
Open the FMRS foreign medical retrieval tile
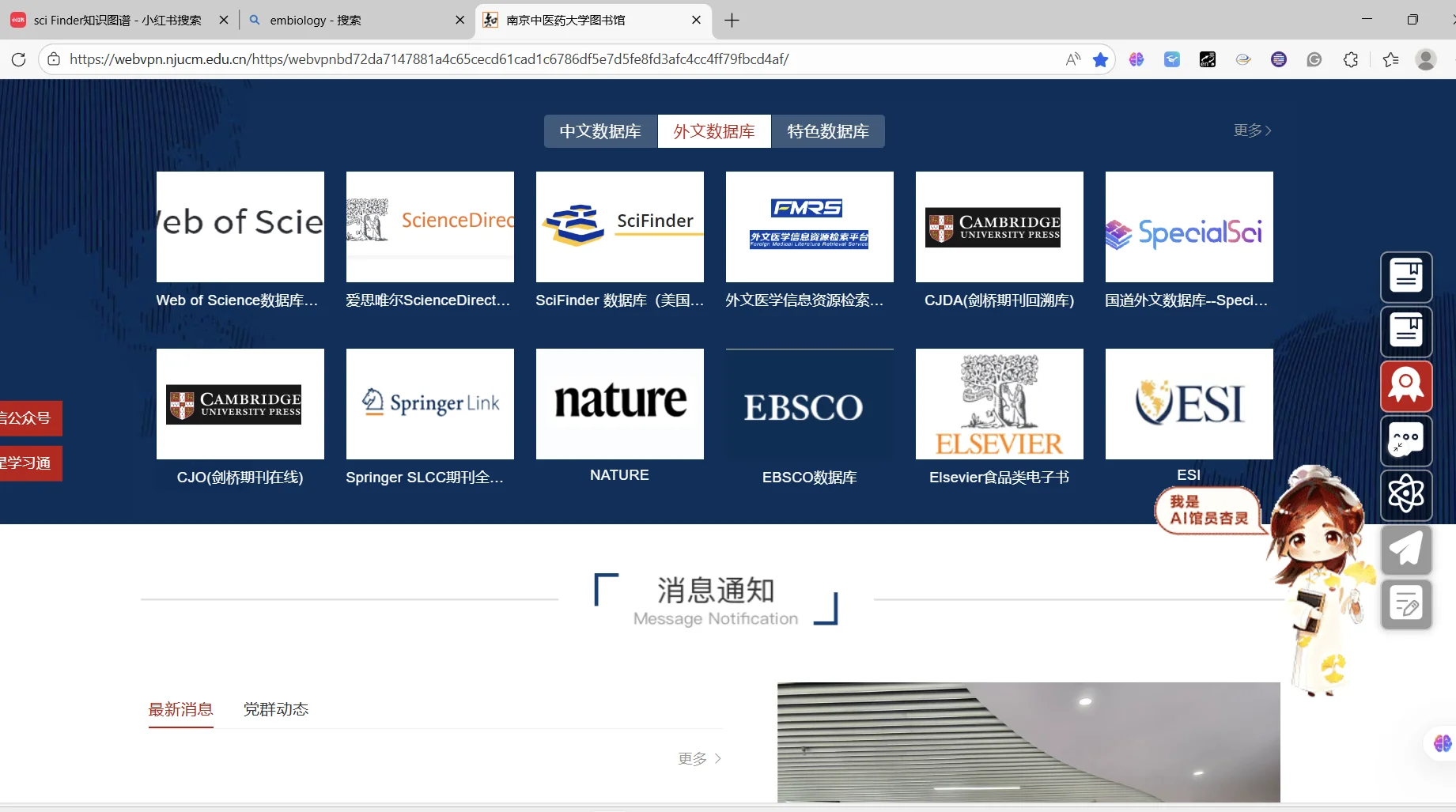pos(810,227)
